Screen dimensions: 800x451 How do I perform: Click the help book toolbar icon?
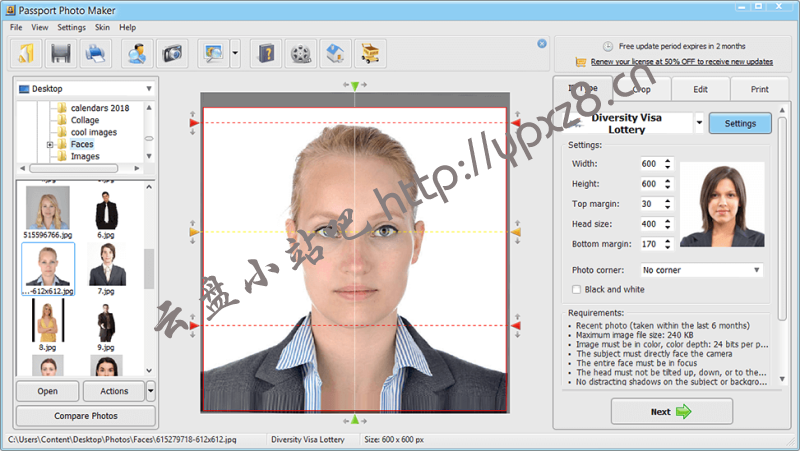coord(266,54)
